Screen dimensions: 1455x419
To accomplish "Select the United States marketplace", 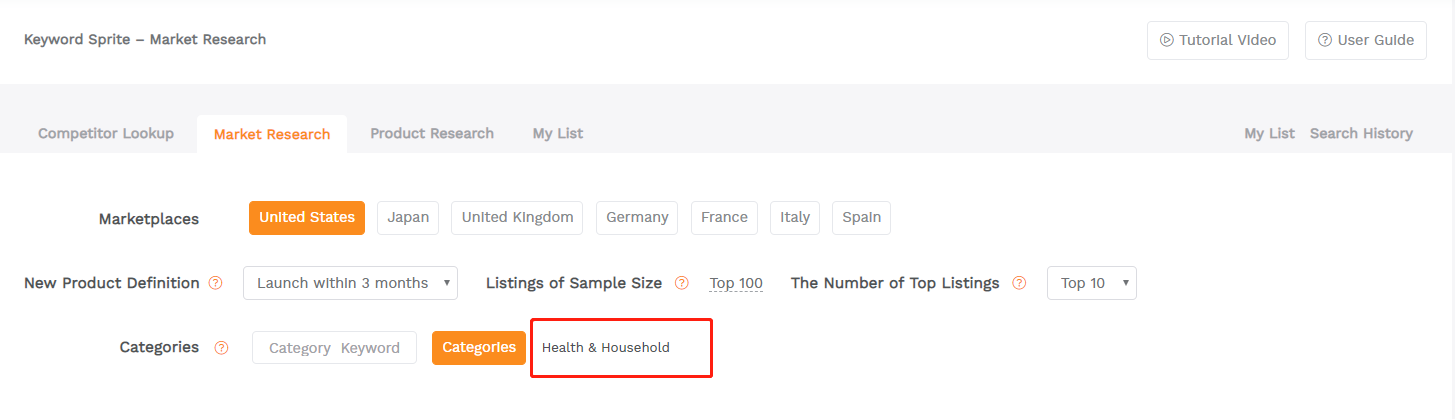I will point(307,218).
